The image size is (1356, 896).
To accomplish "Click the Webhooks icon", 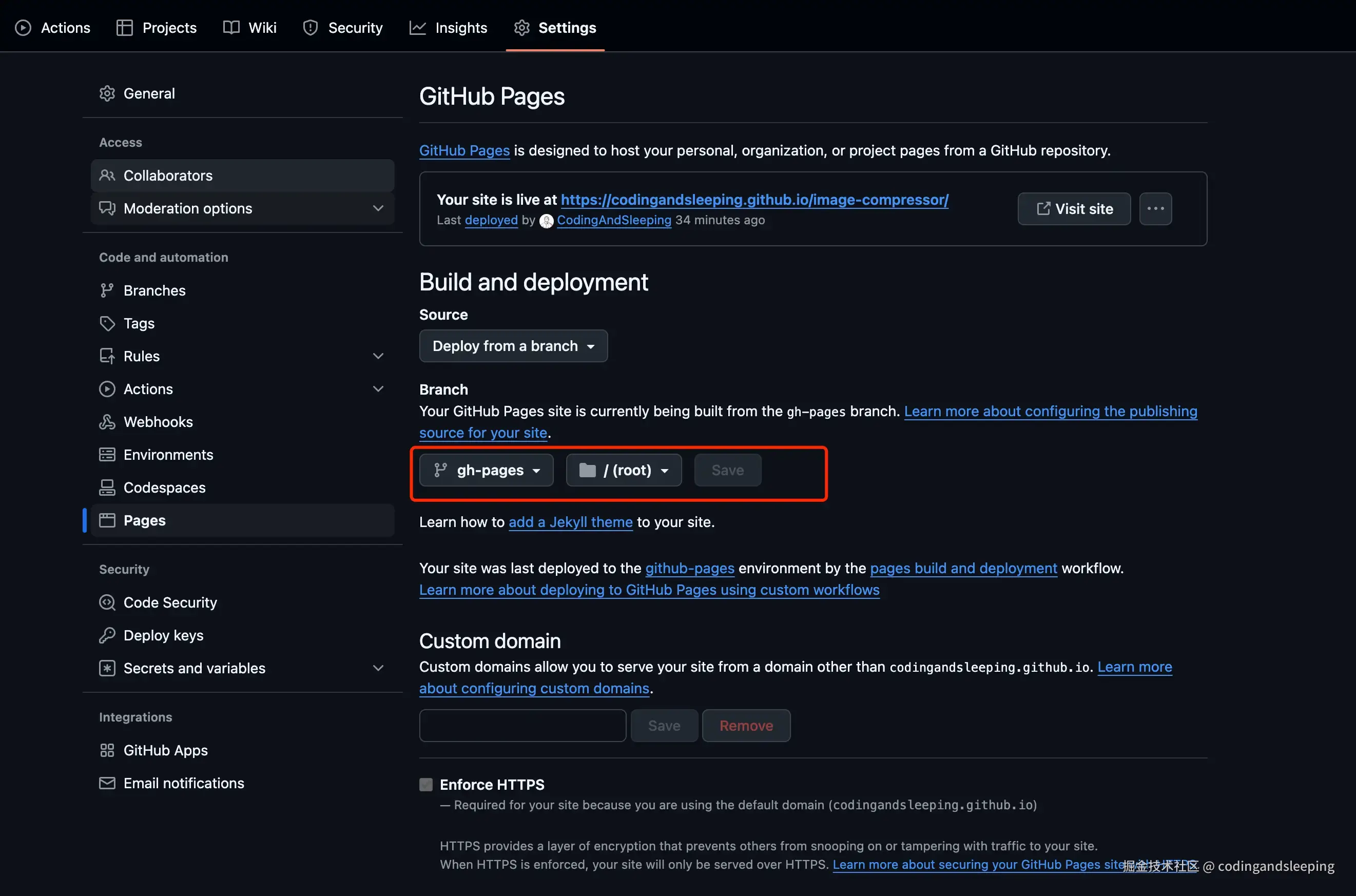I will pyautogui.click(x=107, y=422).
